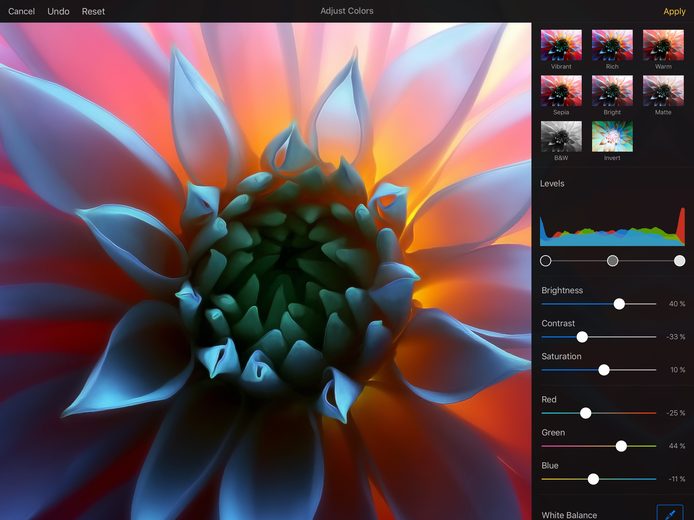Click the flower image canvas
The width and height of the screenshot is (694, 520).
[266, 271]
